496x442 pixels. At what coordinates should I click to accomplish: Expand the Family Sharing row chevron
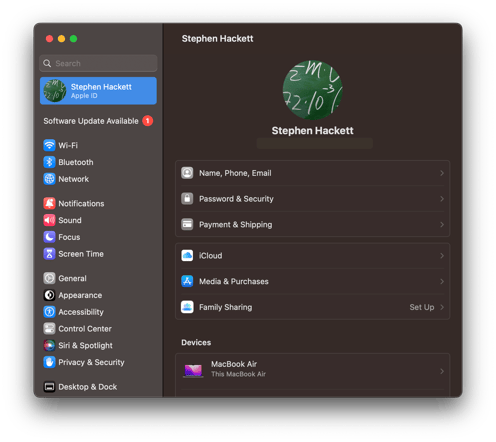pyautogui.click(x=442, y=307)
